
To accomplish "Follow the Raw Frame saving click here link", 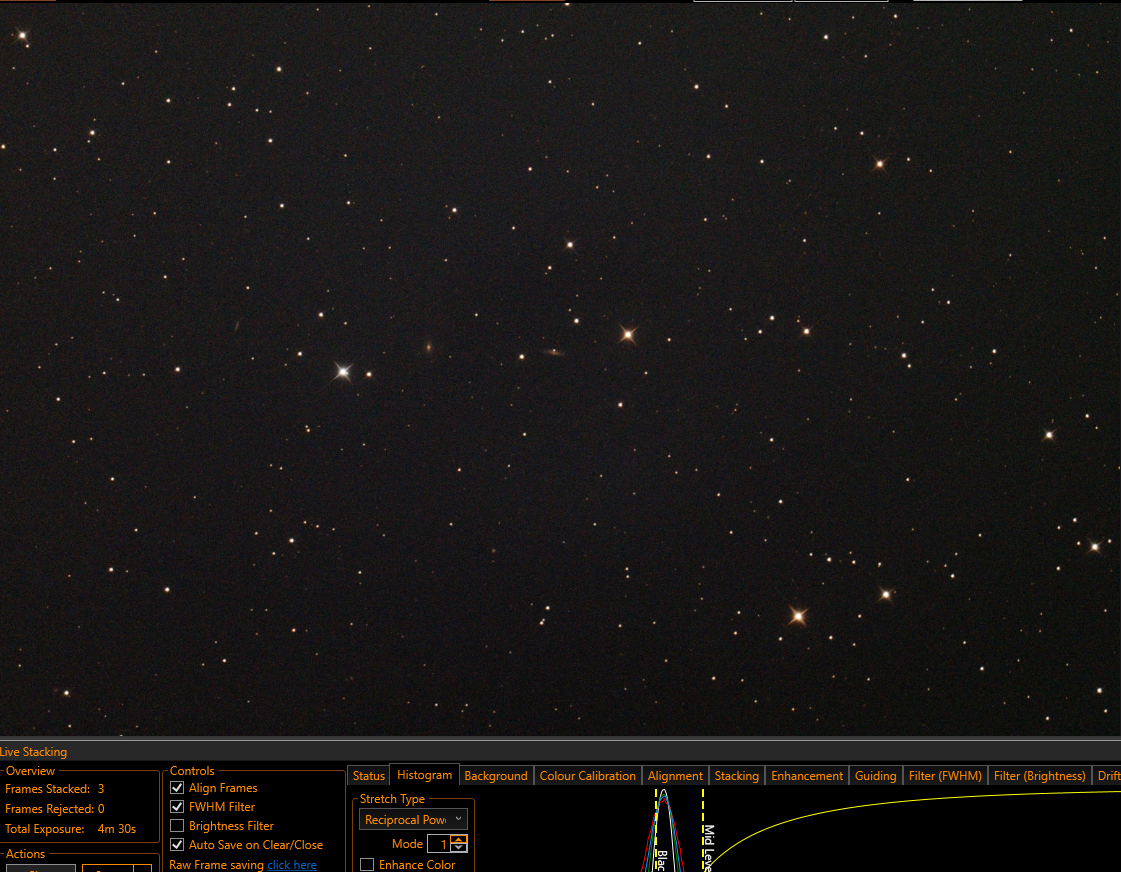I will [292, 864].
